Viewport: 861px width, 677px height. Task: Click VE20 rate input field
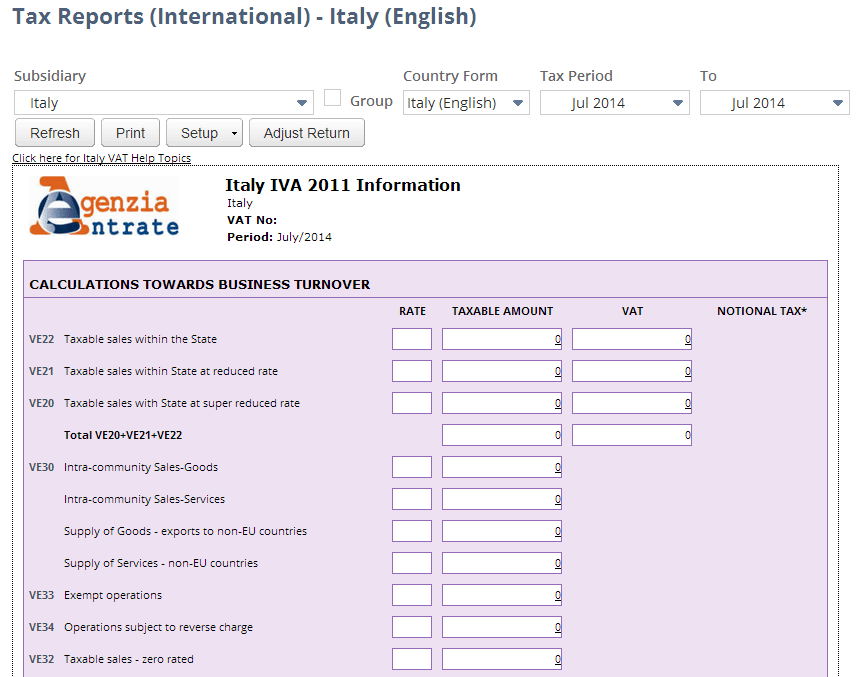412,403
